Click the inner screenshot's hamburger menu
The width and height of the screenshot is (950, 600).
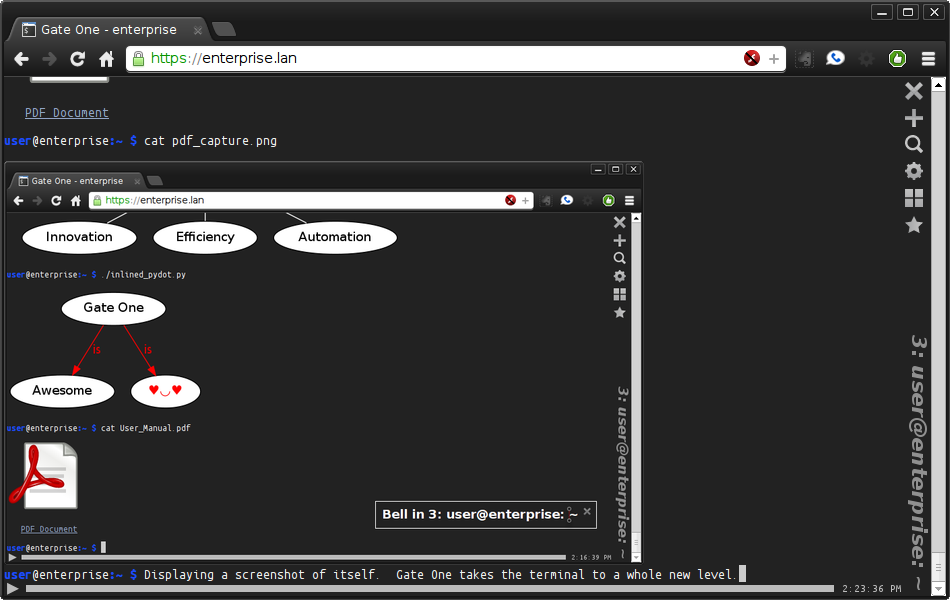click(x=629, y=201)
